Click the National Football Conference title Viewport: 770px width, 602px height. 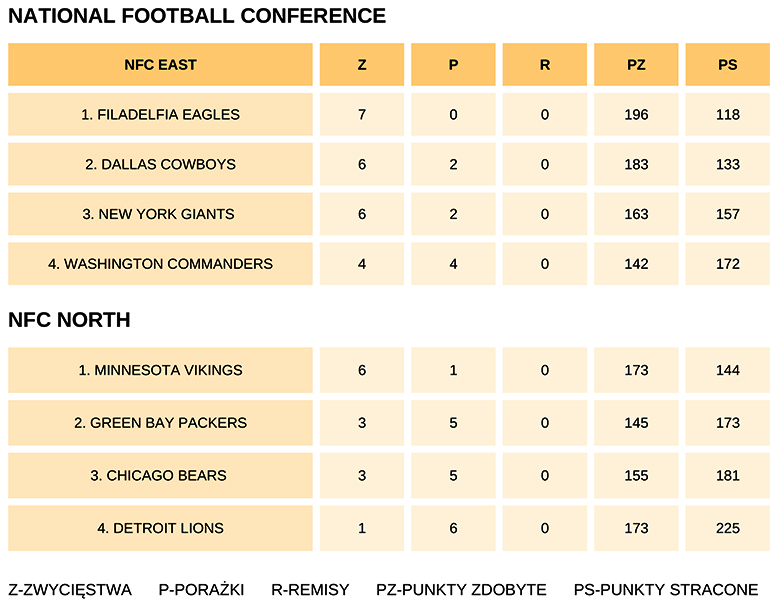pyautogui.click(x=197, y=16)
